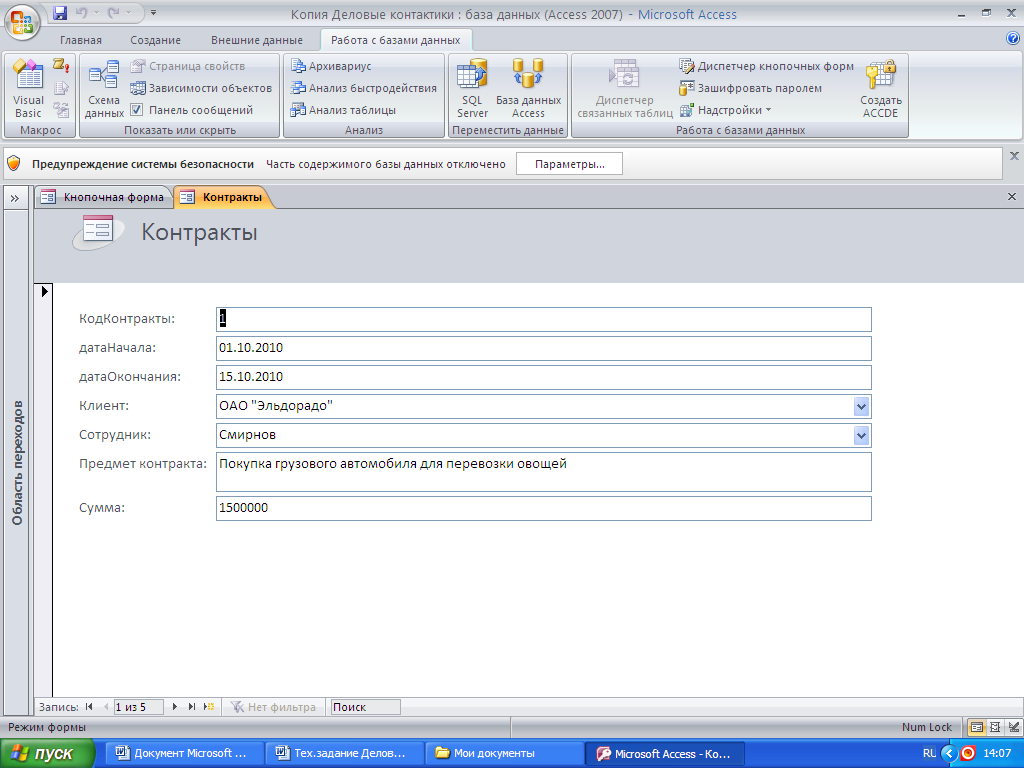Open Access Help question icon
Screen dimensions: 1024x768
(1013, 39)
